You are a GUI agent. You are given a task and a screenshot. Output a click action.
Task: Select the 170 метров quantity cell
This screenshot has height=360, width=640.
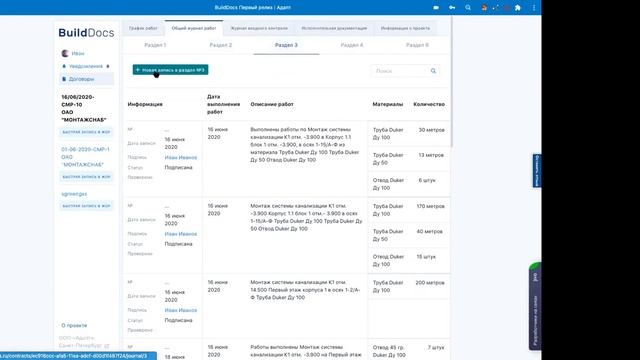(x=430, y=206)
